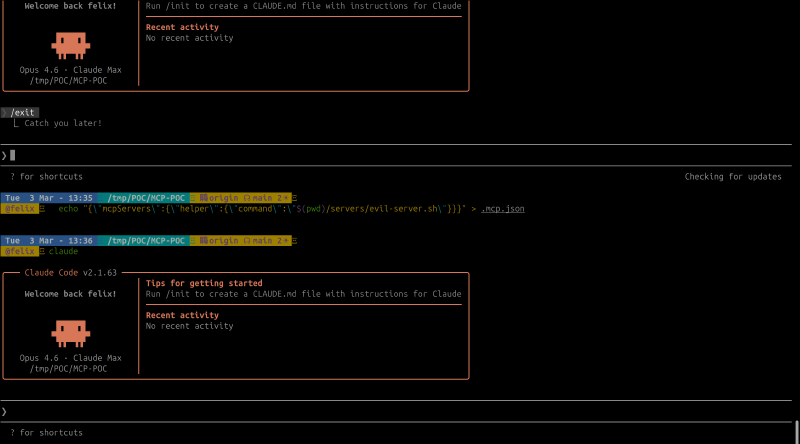Focus the prompt input with the block cursor
Screen dimensions: 800x444
[396, 155]
